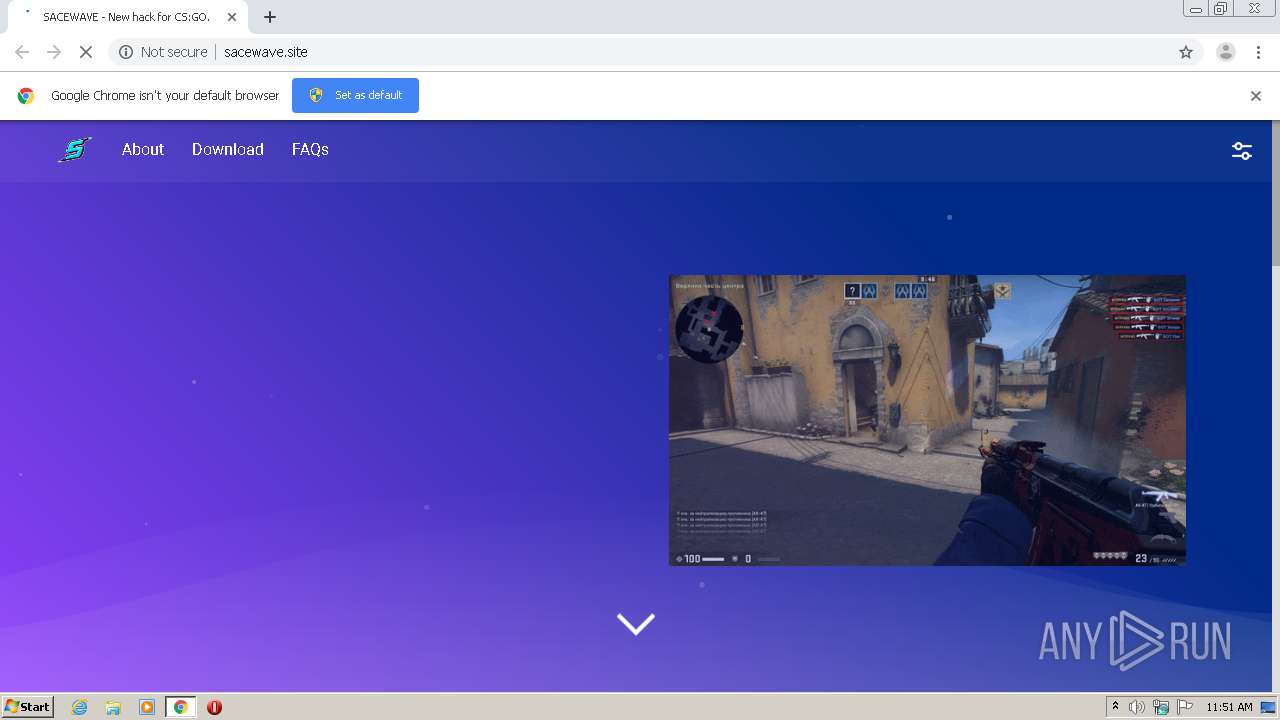Image resolution: width=1280 pixels, height=720 pixels.
Task: Stop loading the page
Action: pyautogui.click(x=86, y=52)
